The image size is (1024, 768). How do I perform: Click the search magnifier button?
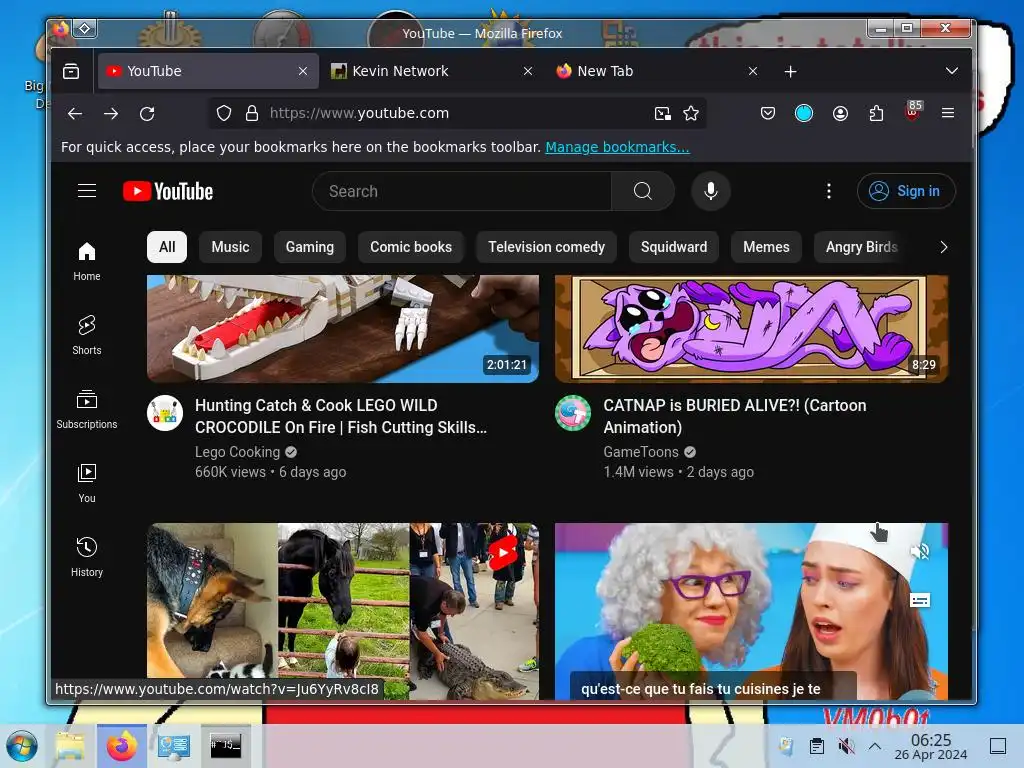click(643, 191)
